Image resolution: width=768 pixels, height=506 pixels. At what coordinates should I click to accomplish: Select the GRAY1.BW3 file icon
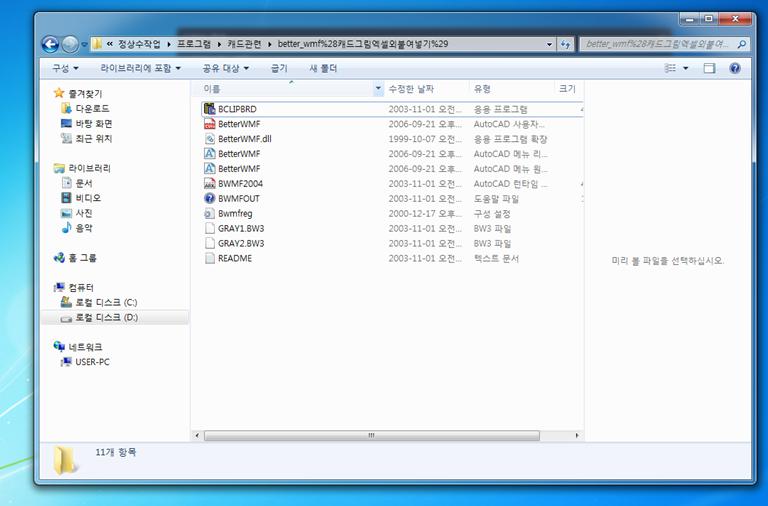[210, 228]
